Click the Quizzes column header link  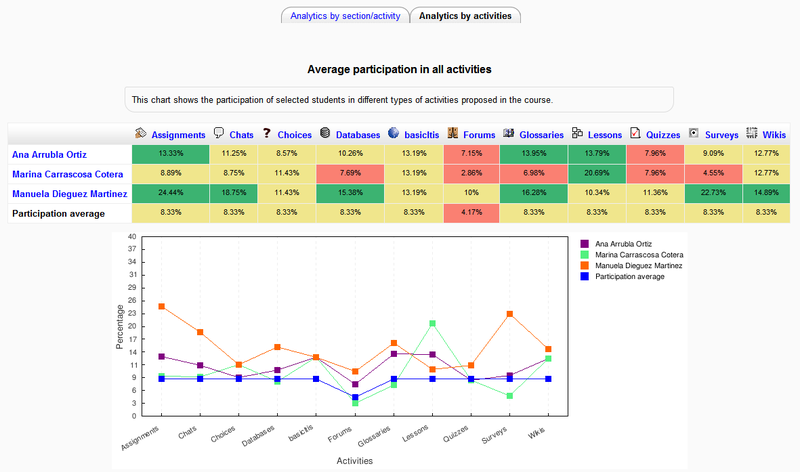[663, 135]
